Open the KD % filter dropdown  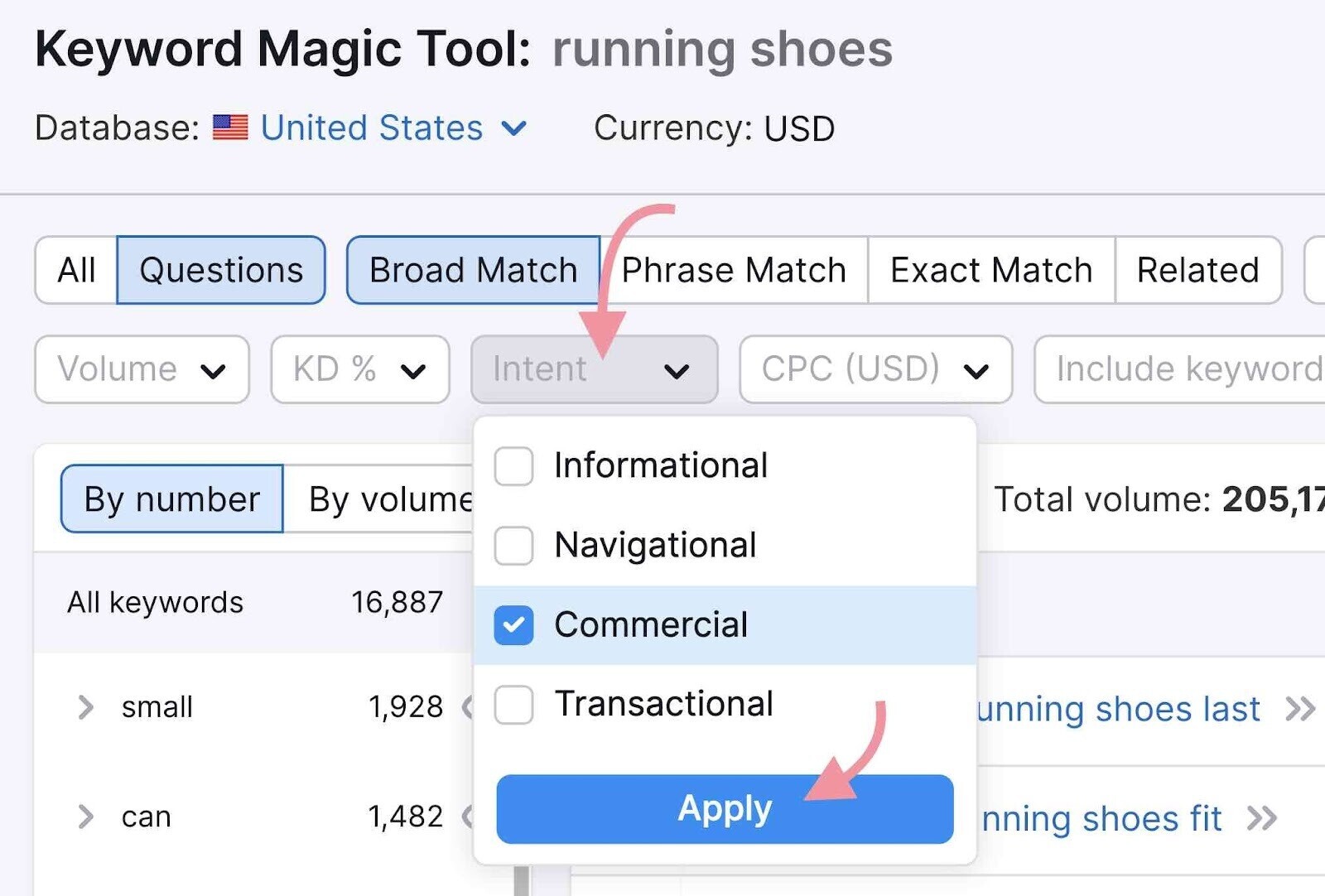click(x=359, y=369)
